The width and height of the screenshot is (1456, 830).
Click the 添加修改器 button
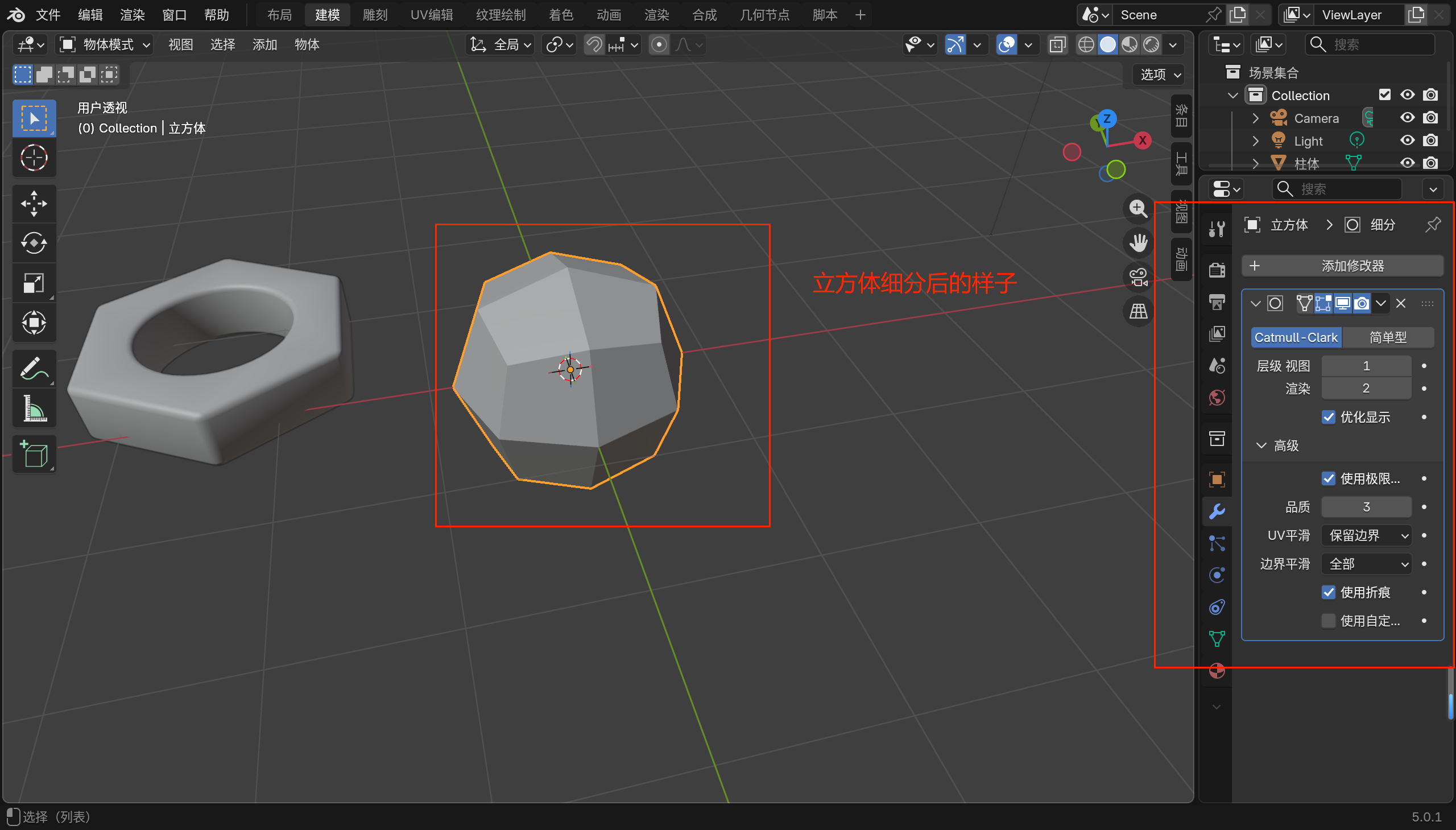(x=1342, y=266)
